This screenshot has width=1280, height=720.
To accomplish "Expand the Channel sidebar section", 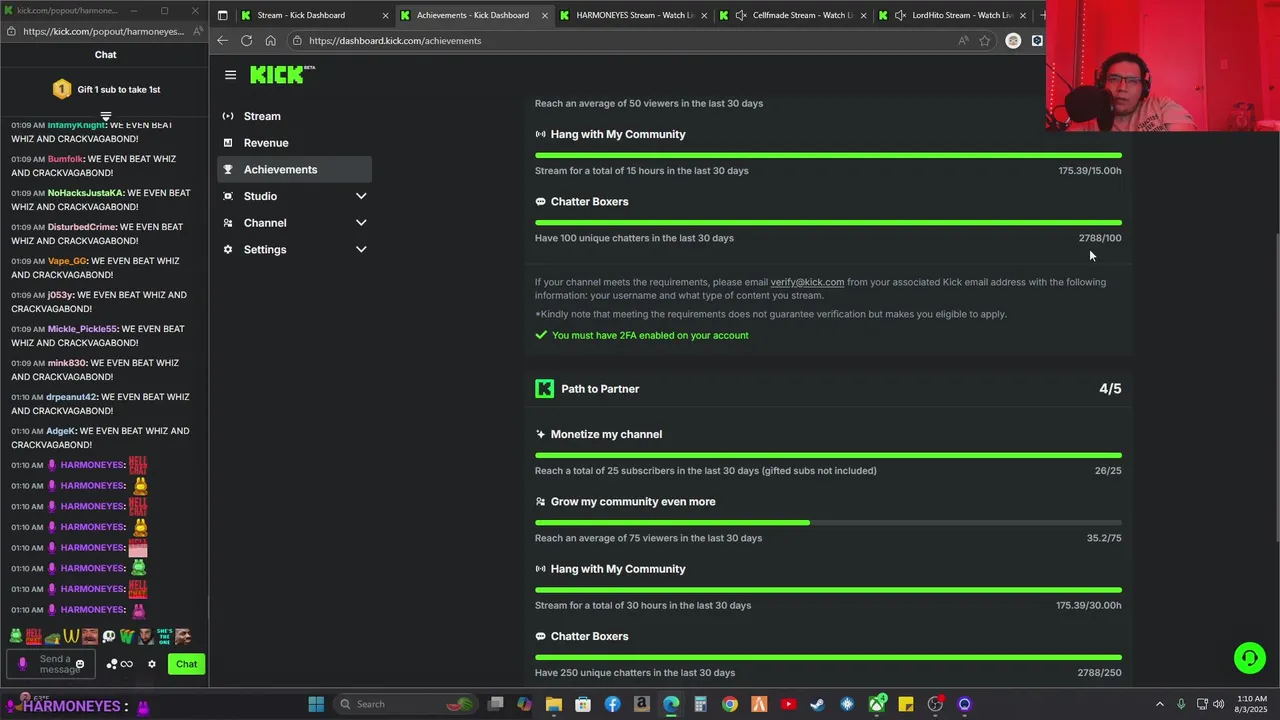I will click(294, 223).
